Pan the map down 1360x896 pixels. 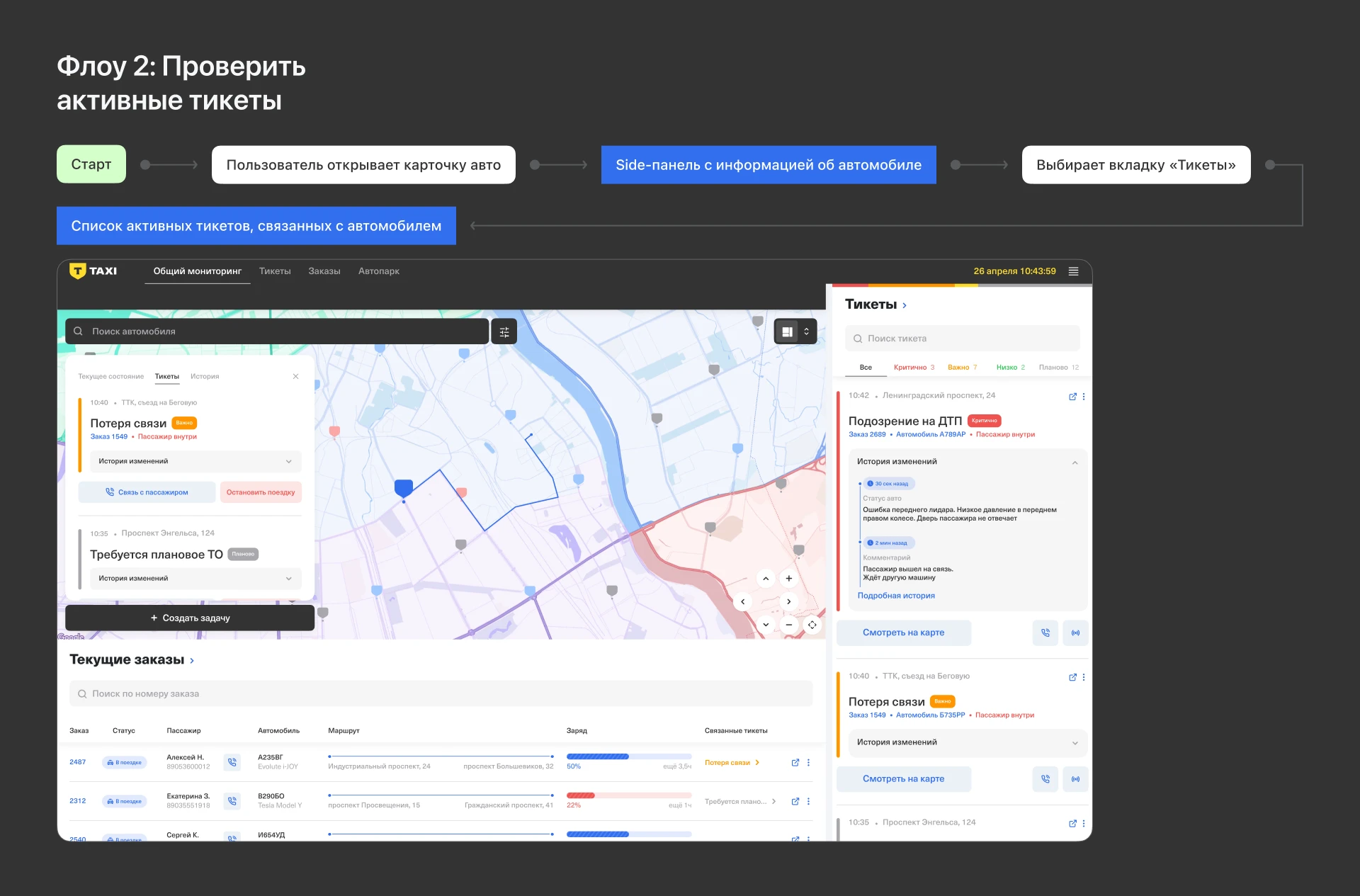(x=766, y=625)
